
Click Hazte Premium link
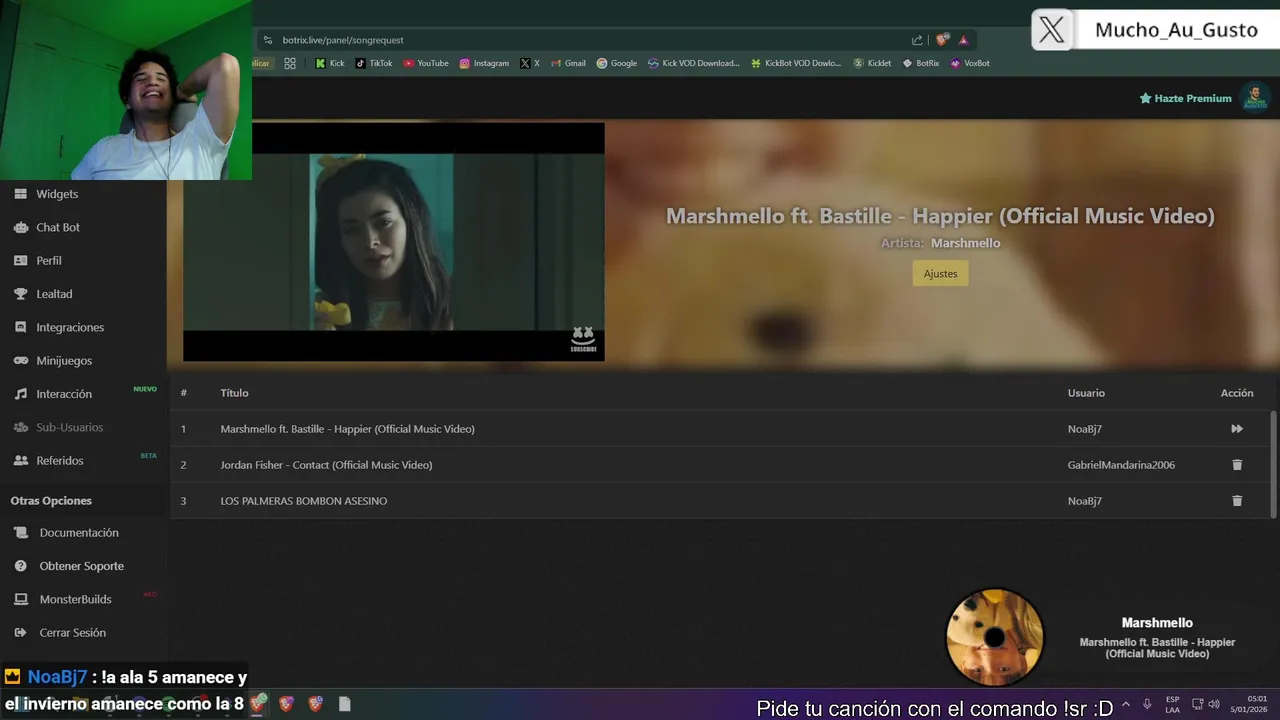pyautogui.click(x=1185, y=98)
